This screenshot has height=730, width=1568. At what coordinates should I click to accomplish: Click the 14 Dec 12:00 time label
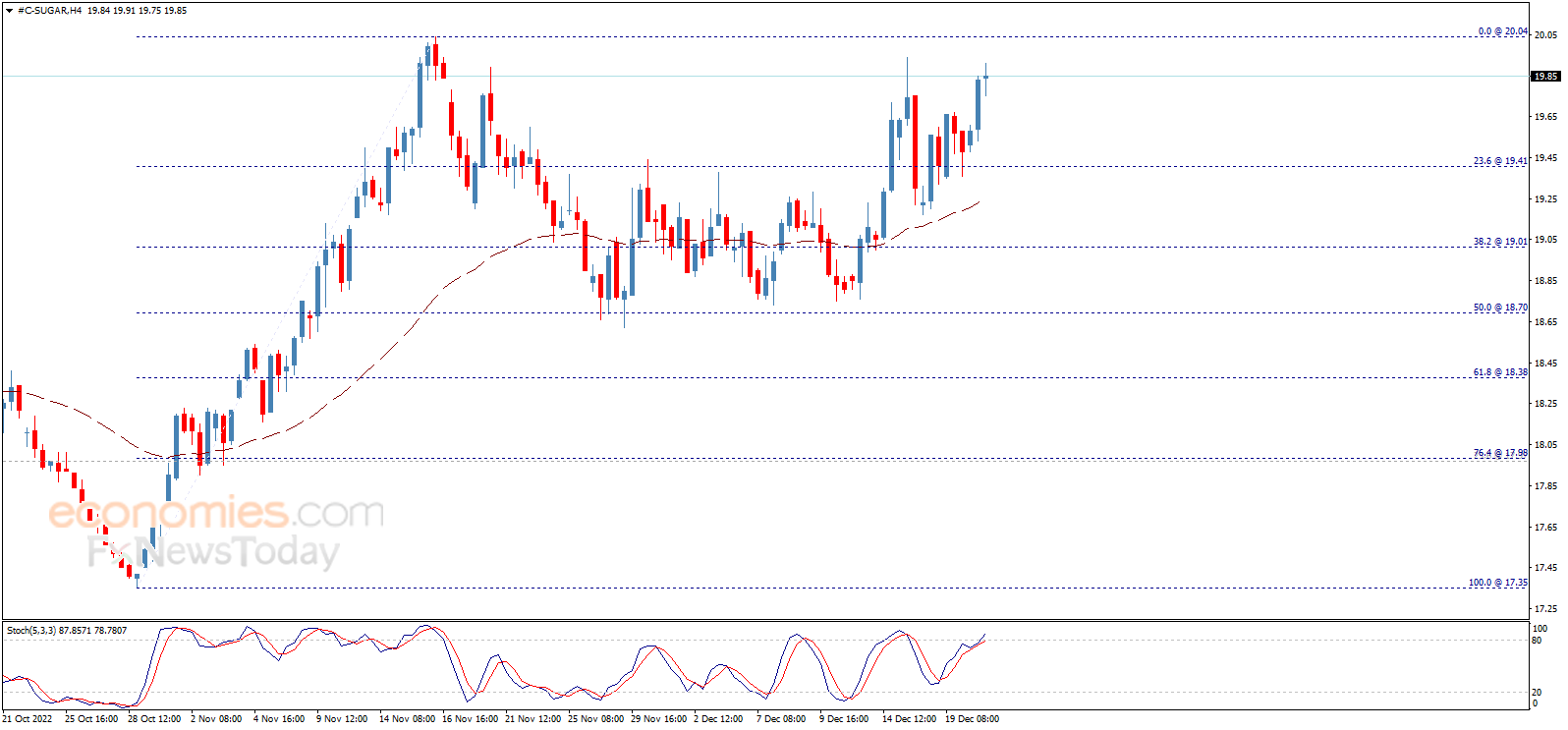click(x=909, y=719)
